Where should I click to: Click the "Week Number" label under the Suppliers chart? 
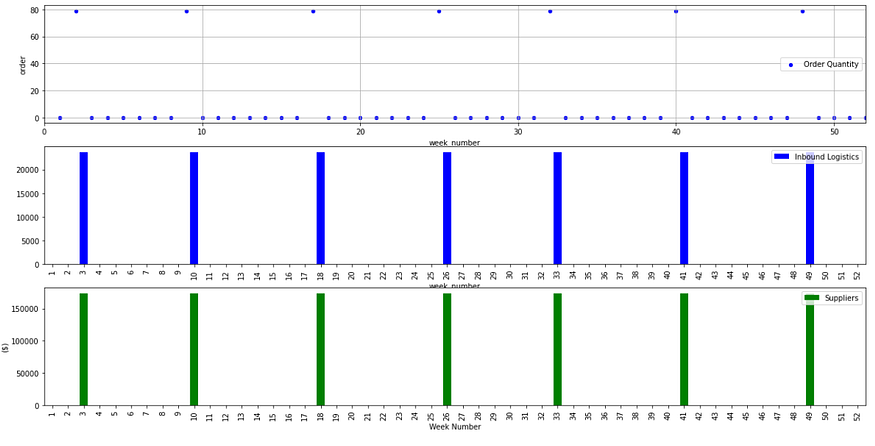[454, 427]
